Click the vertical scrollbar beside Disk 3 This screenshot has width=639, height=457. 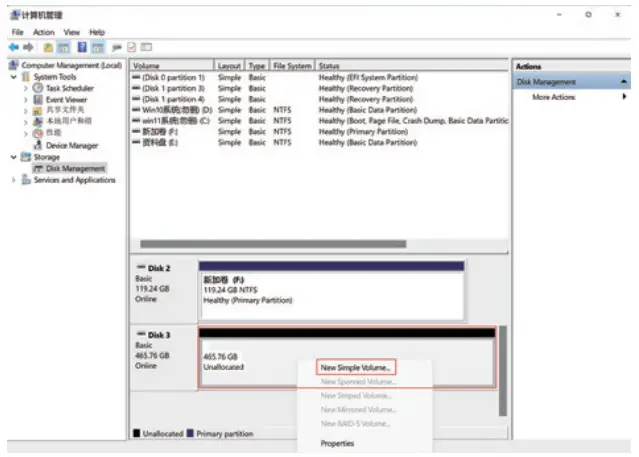click(503, 371)
